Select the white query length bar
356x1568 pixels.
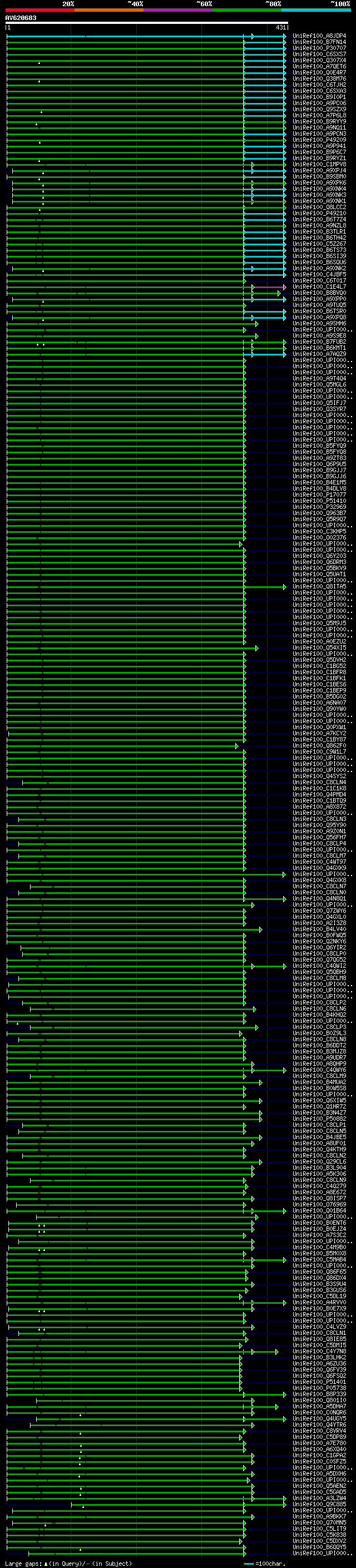point(147,22)
